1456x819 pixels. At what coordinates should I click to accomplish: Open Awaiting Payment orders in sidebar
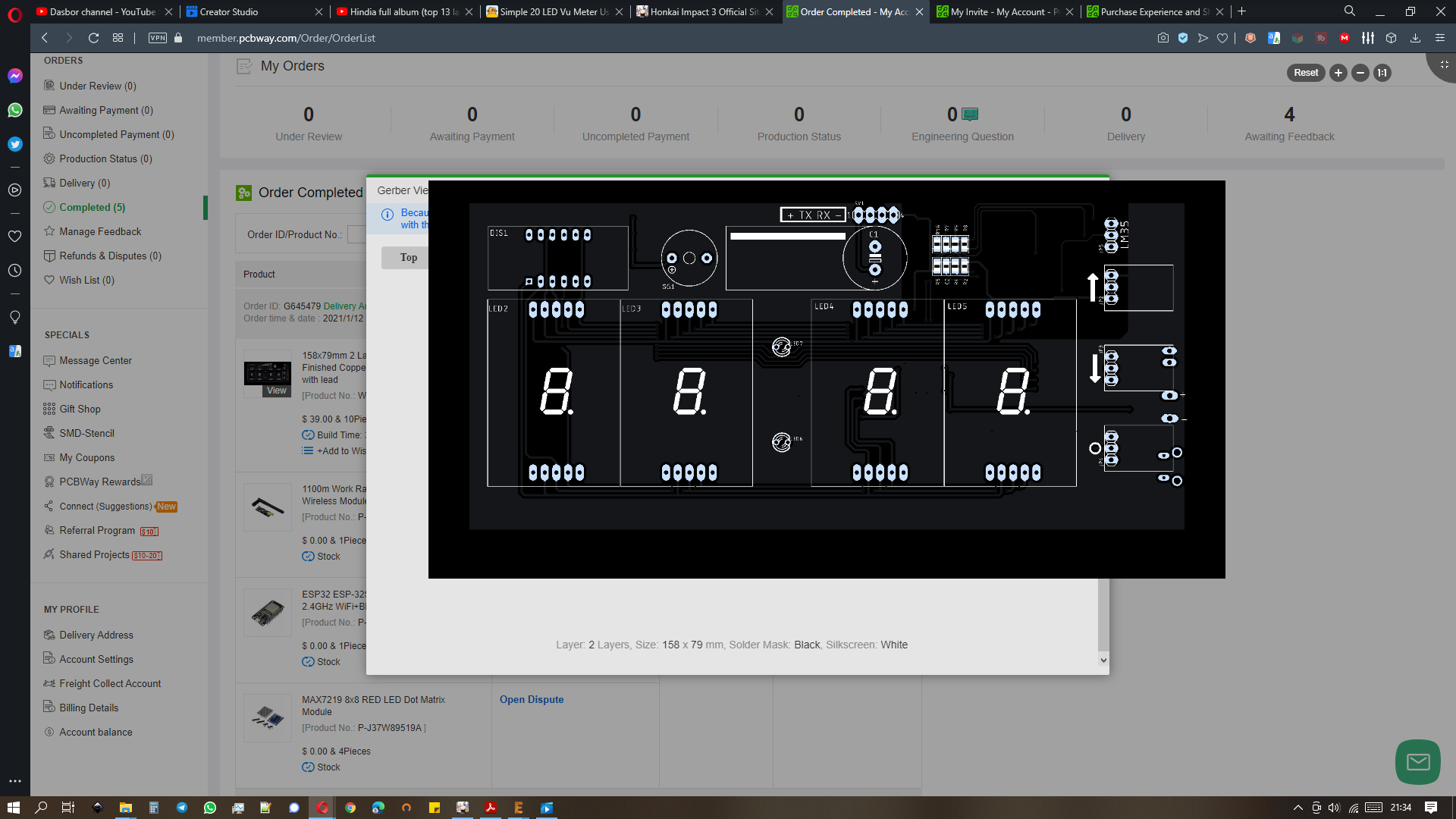point(106,110)
